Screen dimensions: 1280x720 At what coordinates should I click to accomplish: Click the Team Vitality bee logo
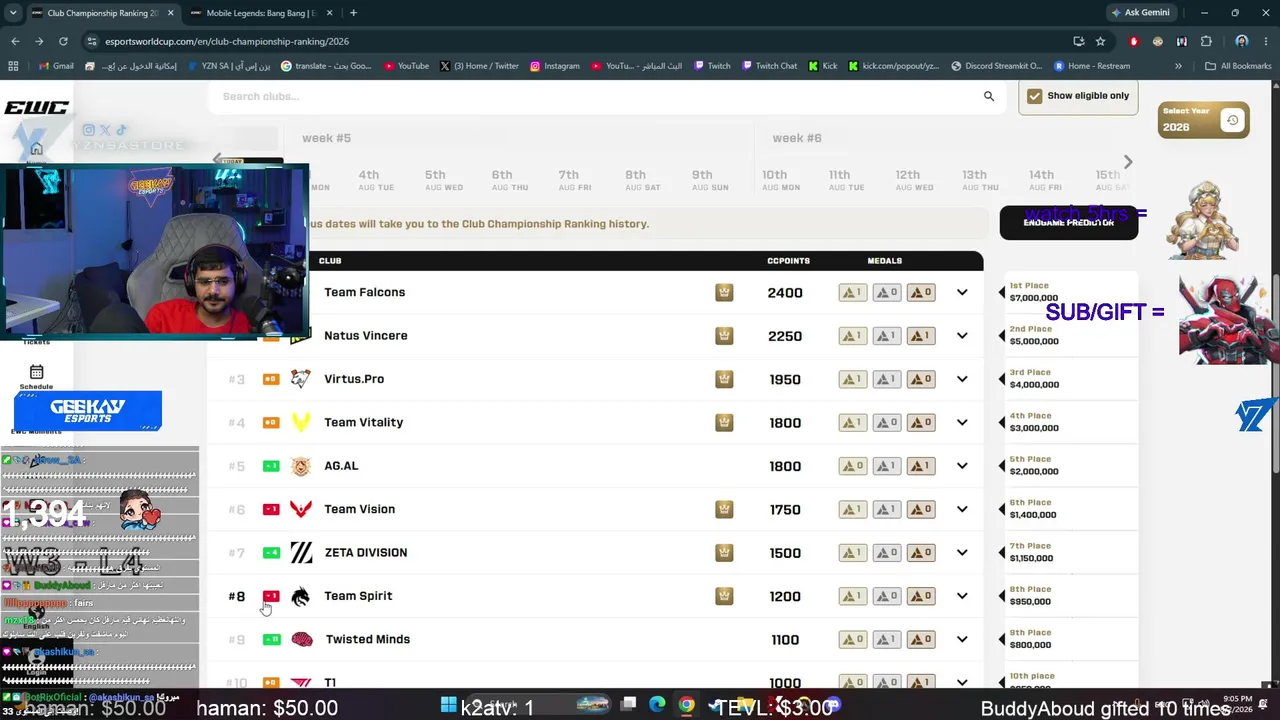[x=300, y=422]
